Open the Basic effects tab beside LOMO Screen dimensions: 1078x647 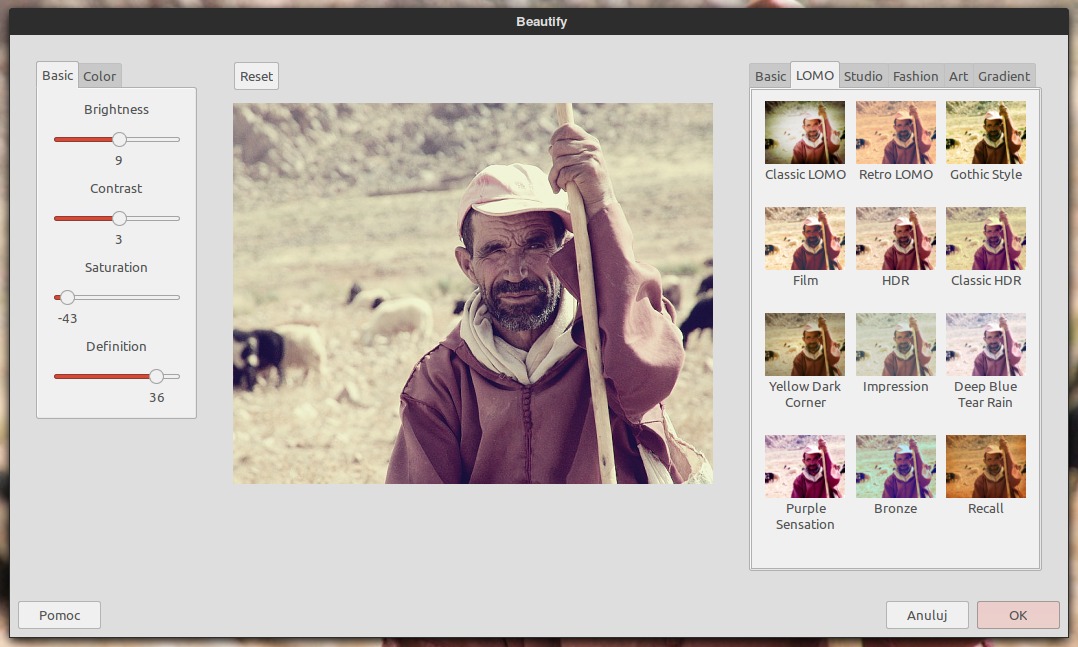pyautogui.click(x=770, y=76)
